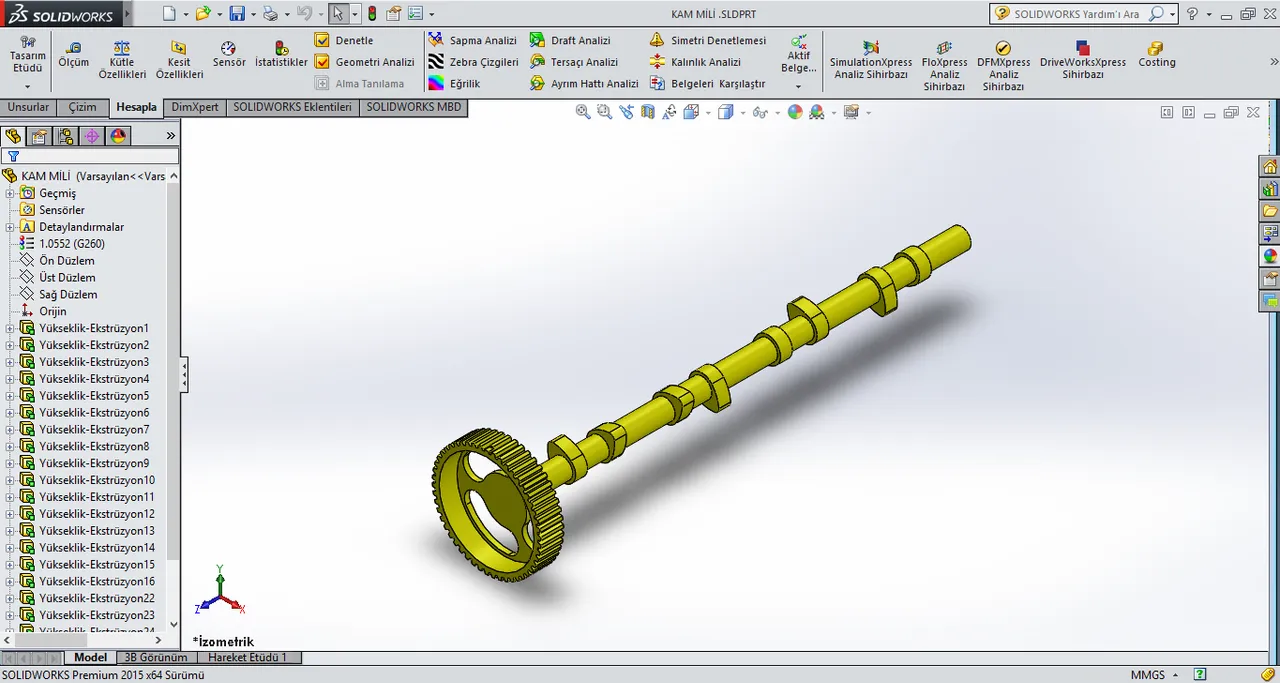The image size is (1280, 683).
Task: Run Tersaçı Analizi undercut analysis
Action: (x=574, y=62)
